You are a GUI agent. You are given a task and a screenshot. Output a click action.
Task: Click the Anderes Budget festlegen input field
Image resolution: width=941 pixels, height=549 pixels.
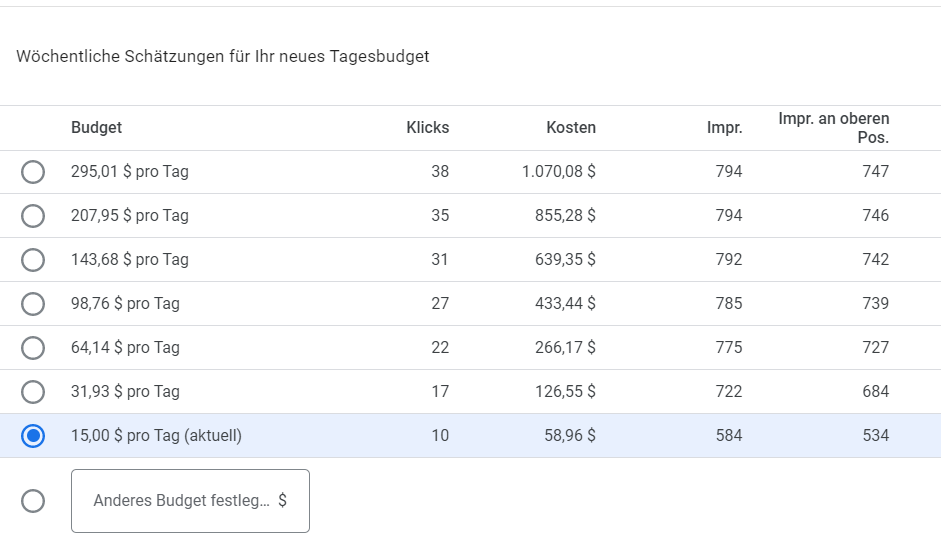coord(190,501)
